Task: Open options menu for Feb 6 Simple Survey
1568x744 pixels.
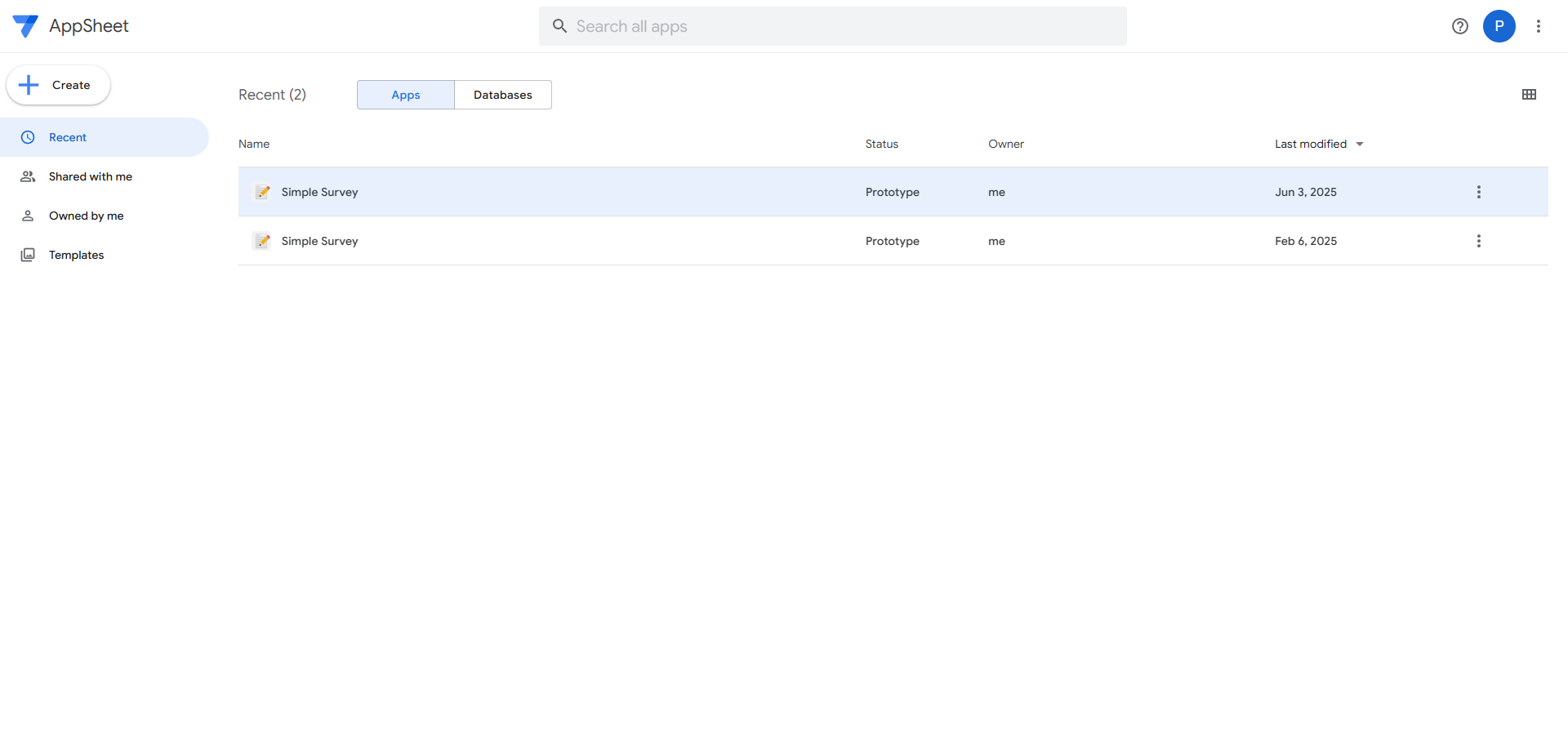Action: coord(1478,240)
